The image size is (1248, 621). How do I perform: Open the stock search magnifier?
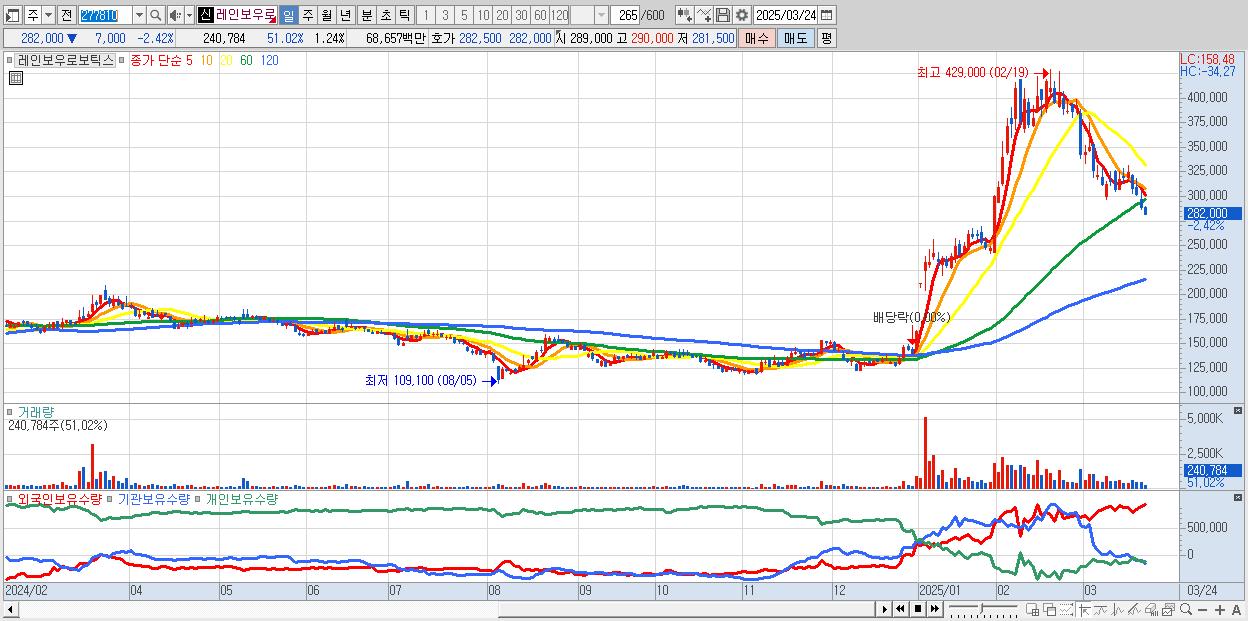[155, 15]
